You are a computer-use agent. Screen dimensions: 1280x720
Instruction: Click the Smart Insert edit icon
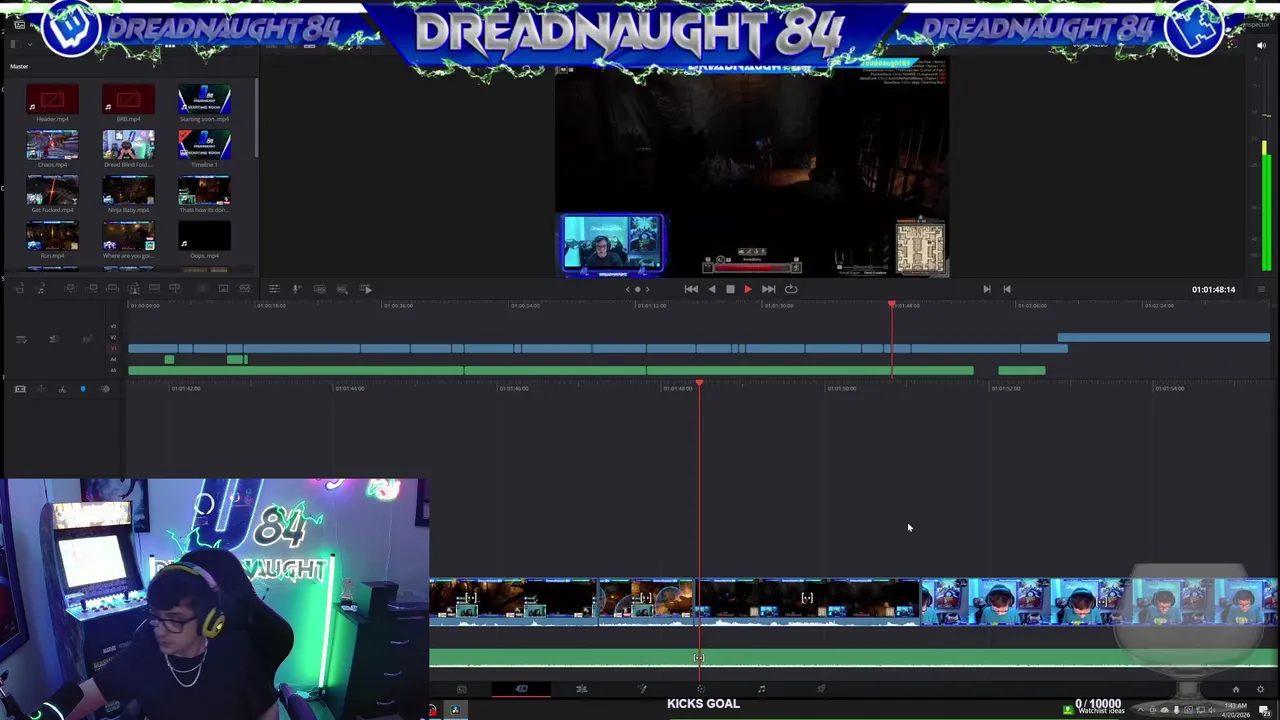click(70, 289)
